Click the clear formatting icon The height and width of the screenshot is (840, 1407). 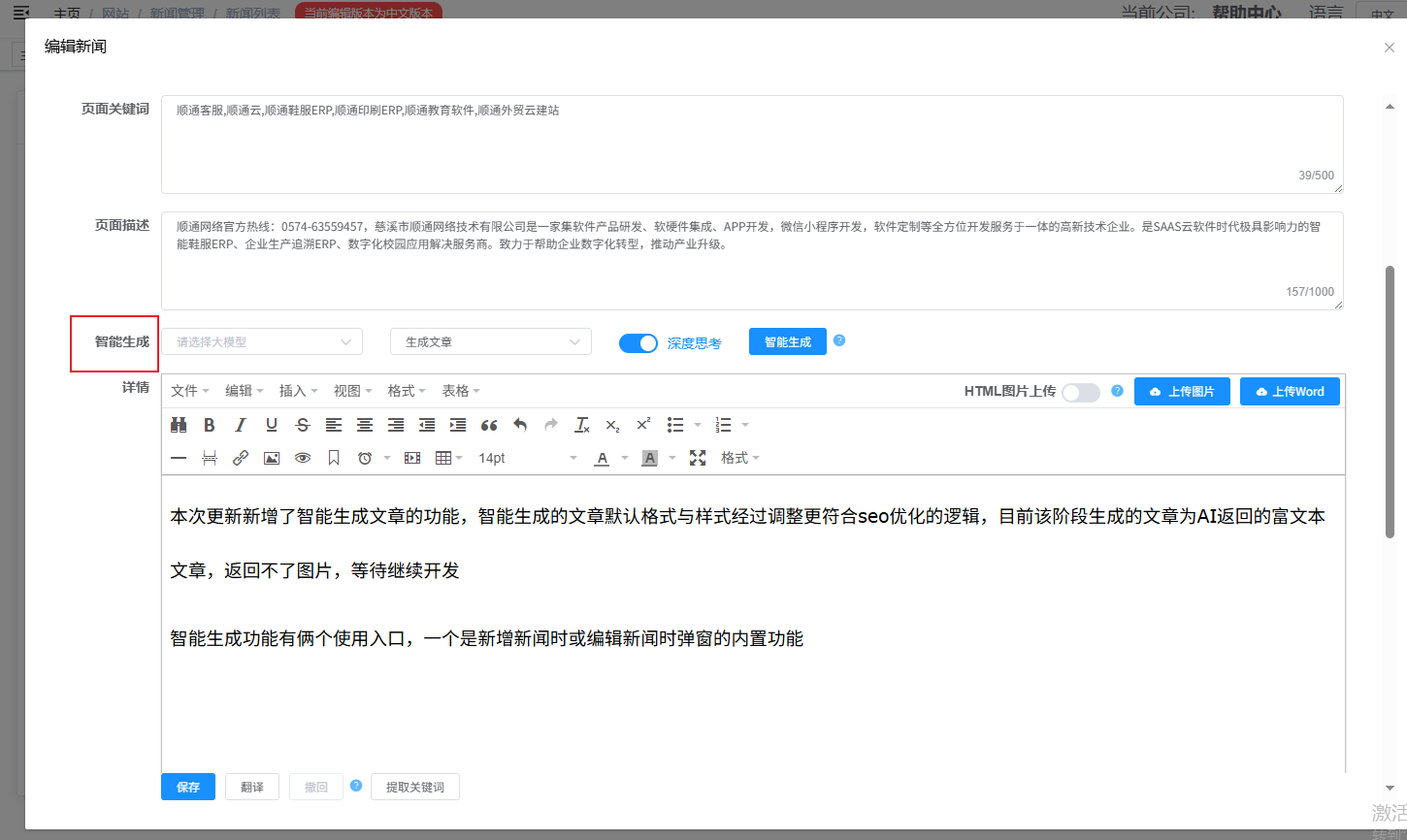pyautogui.click(x=582, y=425)
